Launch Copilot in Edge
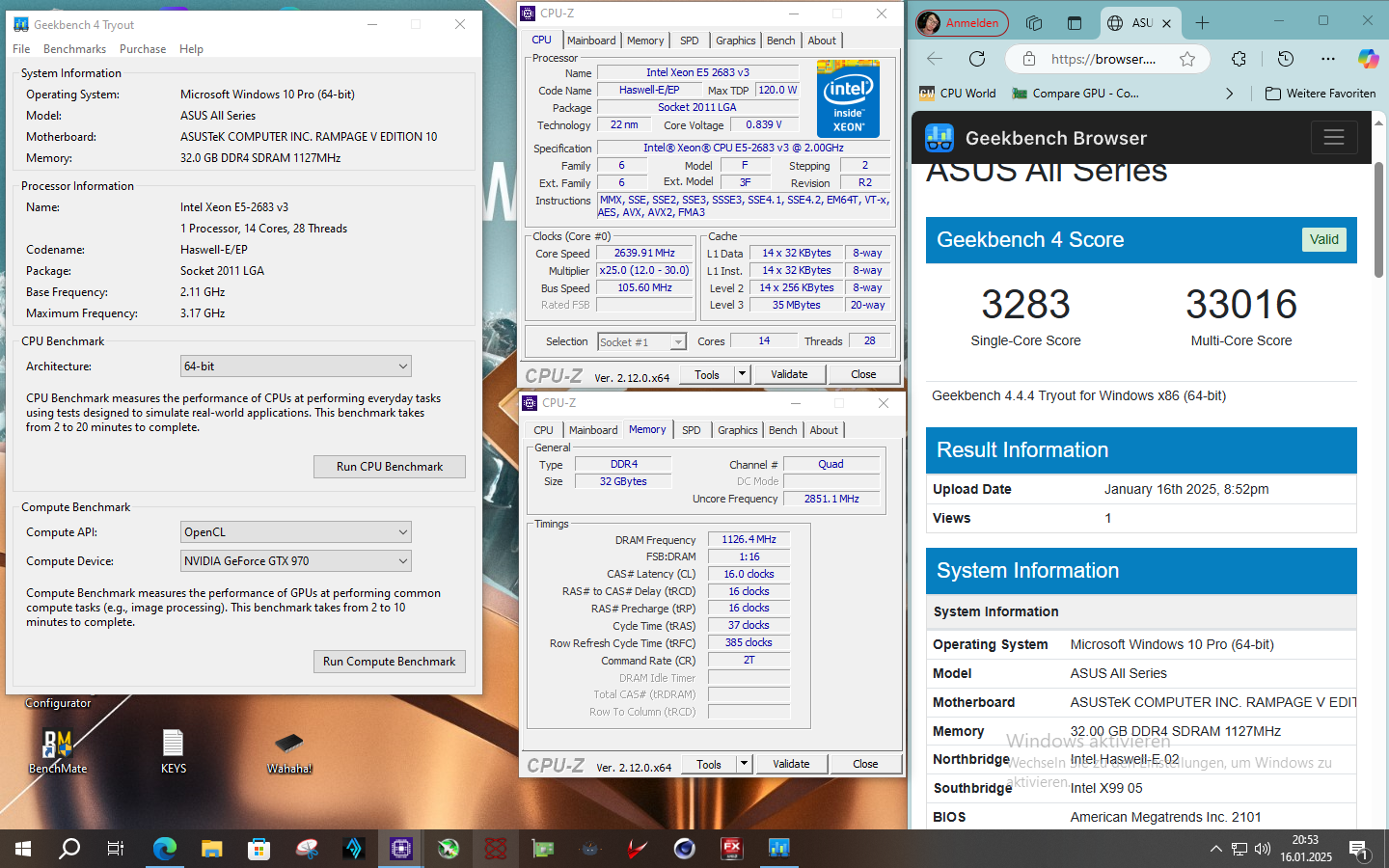This screenshot has height=868, width=1389. (x=1368, y=59)
